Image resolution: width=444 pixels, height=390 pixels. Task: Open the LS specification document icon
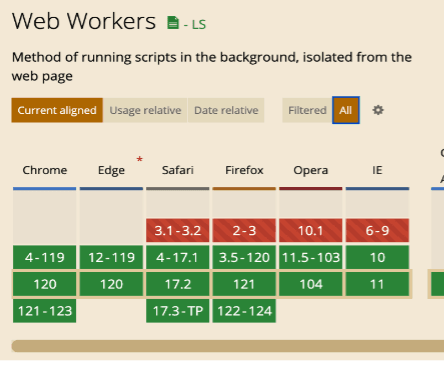173,23
